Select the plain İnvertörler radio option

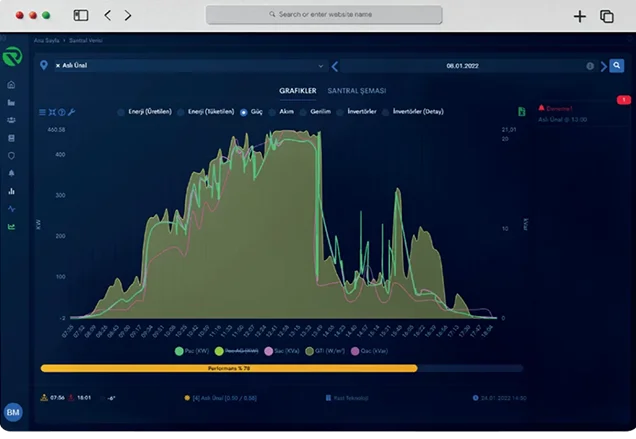(x=340, y=112)
